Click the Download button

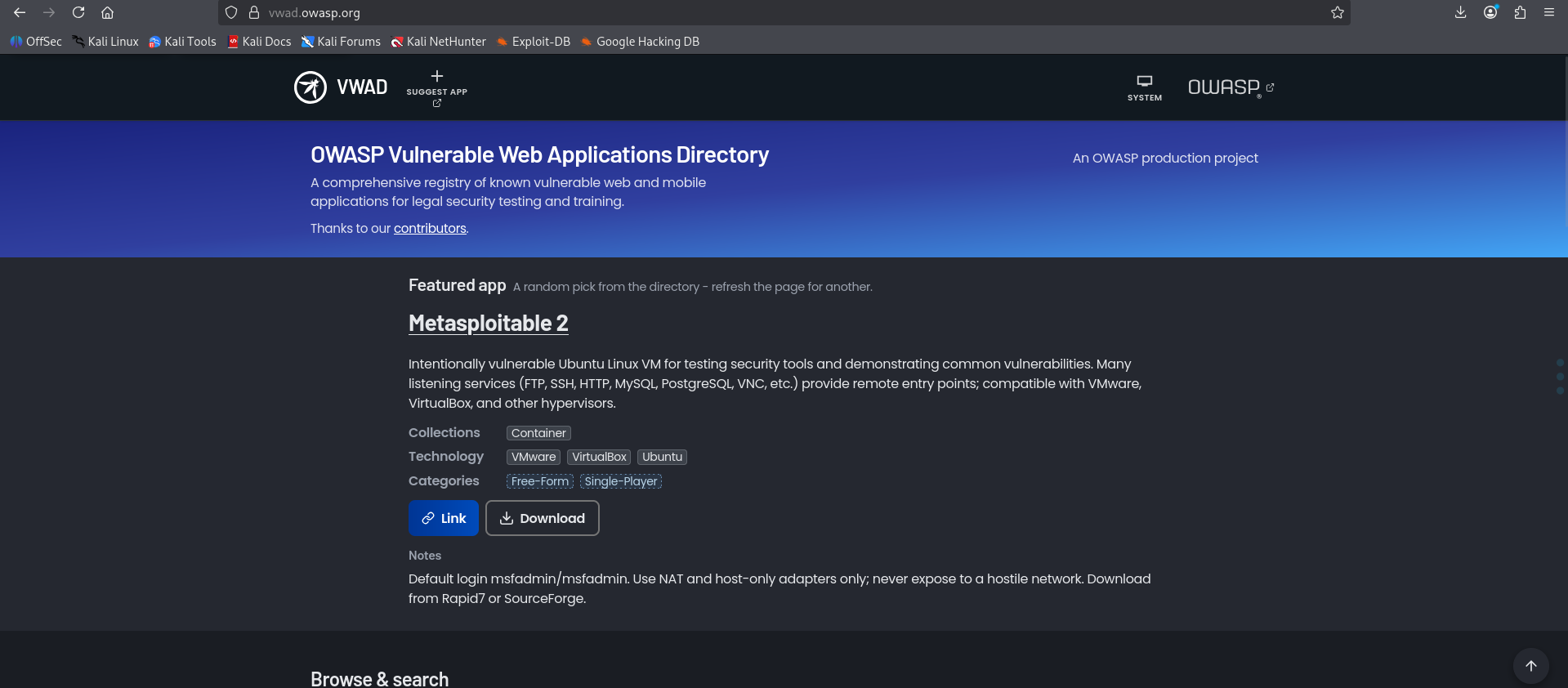click(543, 518)
